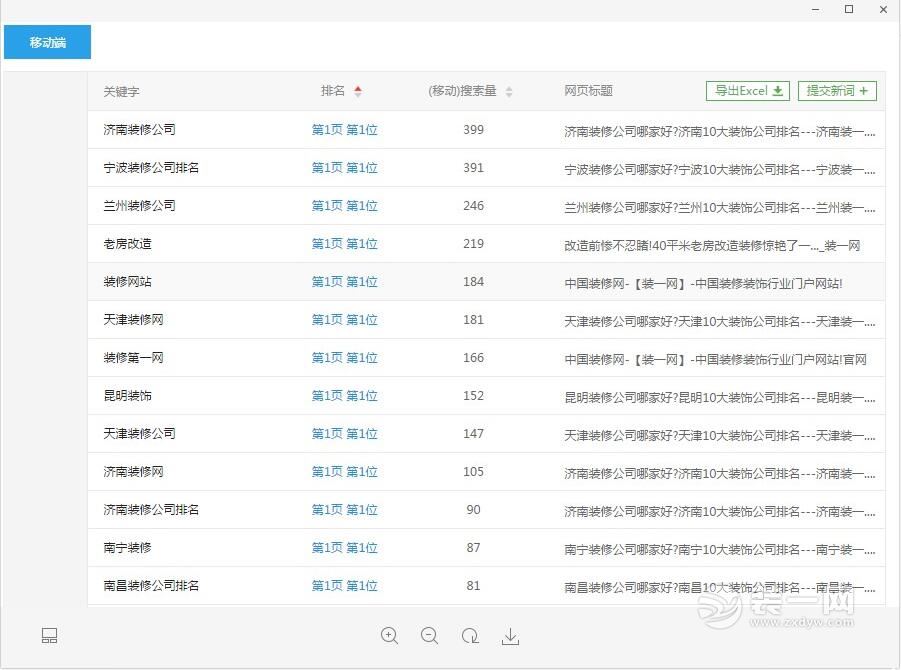Click the download icon in the bottom toolbar

[510, 636]
